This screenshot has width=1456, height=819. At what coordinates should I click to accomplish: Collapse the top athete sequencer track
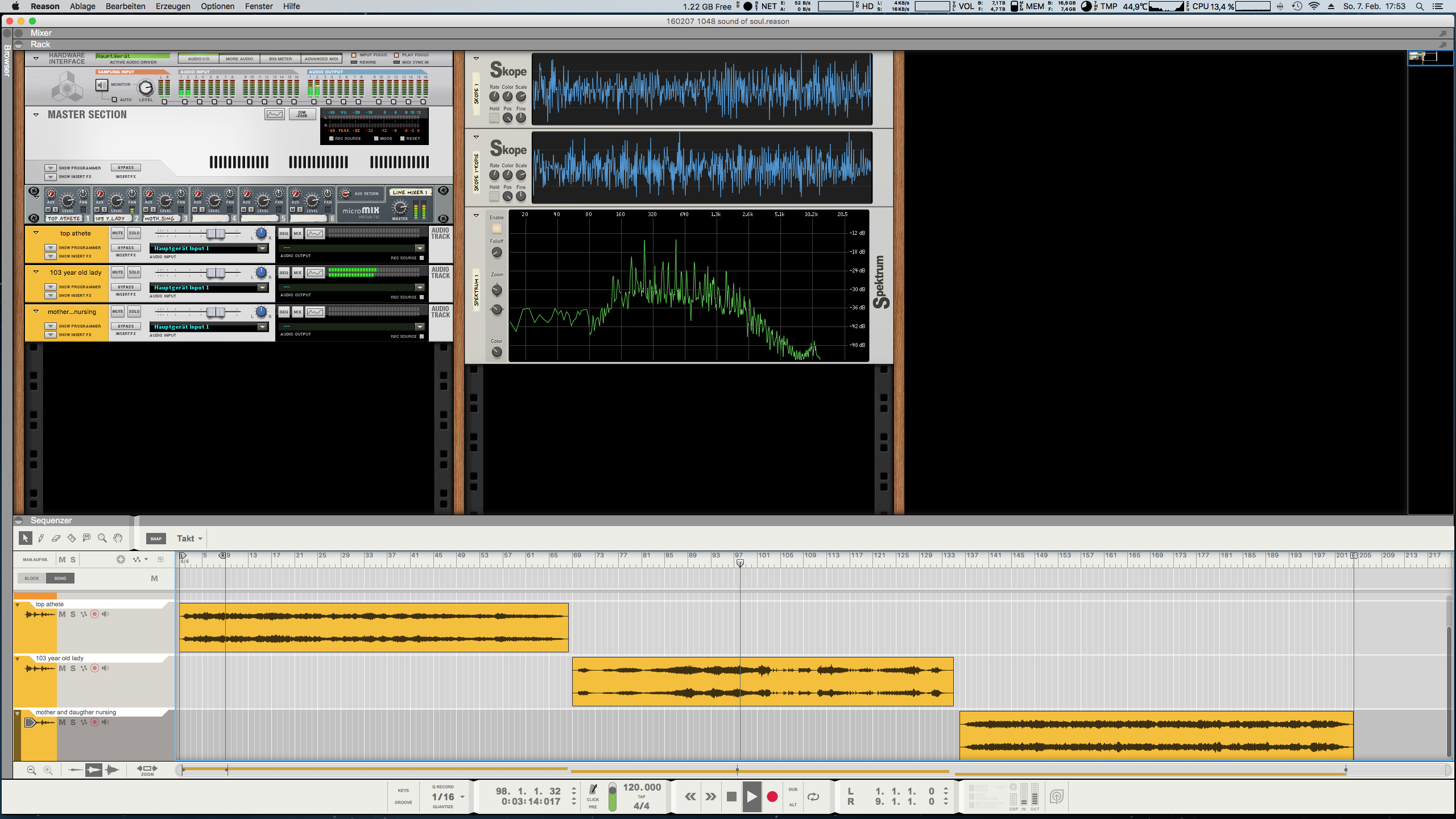[x=18, y=605]
